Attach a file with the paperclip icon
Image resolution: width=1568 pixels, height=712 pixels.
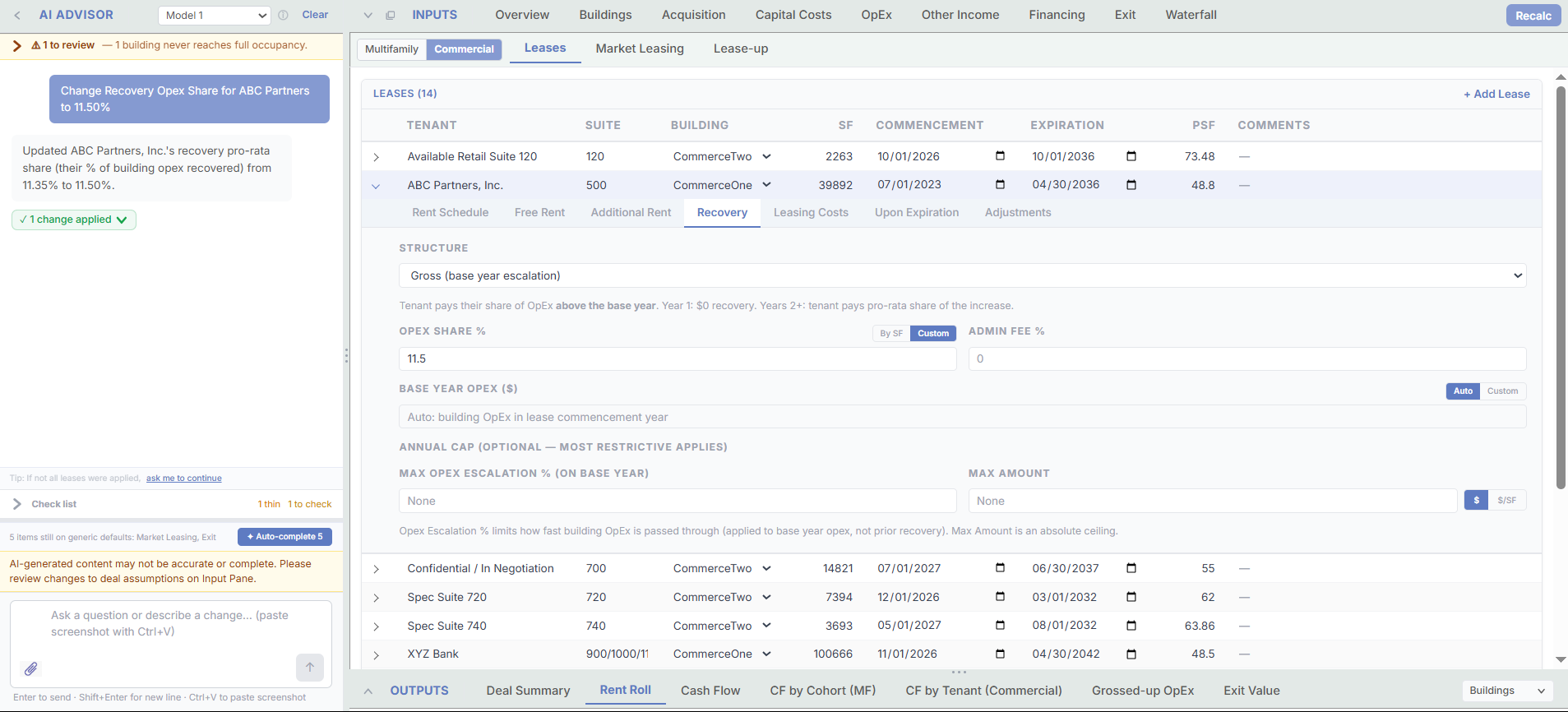point(31,668)
